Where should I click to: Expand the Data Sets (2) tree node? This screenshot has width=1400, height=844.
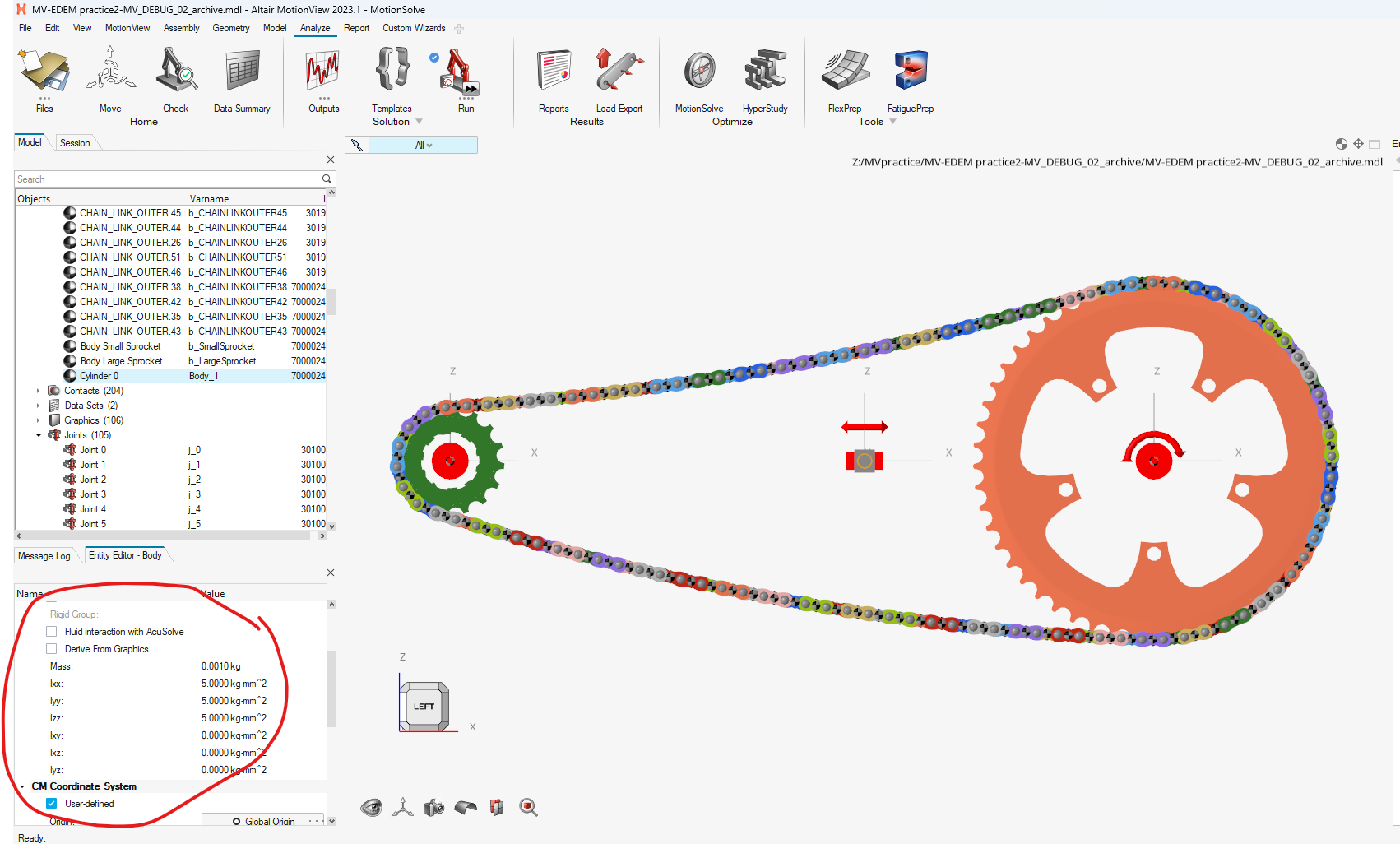pos(38,406)
